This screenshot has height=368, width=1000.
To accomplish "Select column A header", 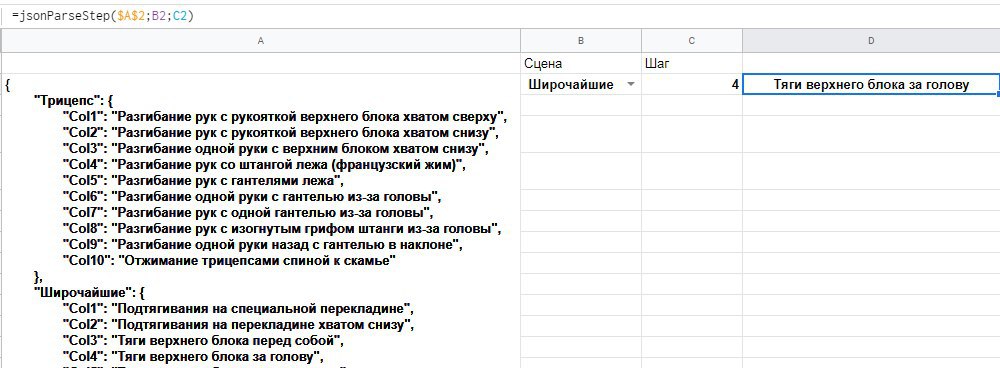I will click(260, 41).
